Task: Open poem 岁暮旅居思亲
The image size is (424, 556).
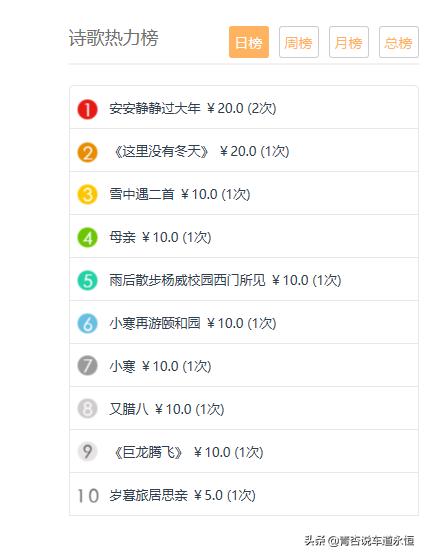Action: point(148,495)
